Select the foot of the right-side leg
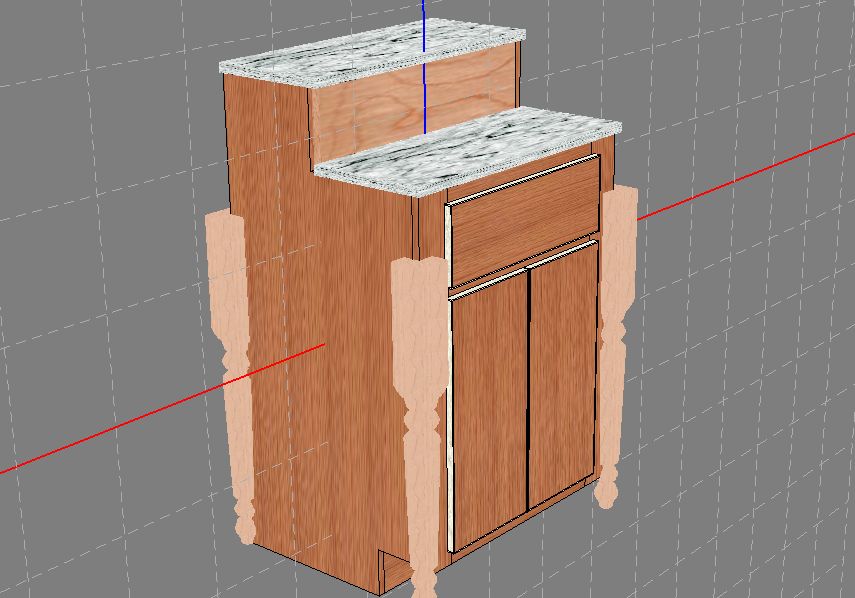855x598 pixels. tap(605, 496)
